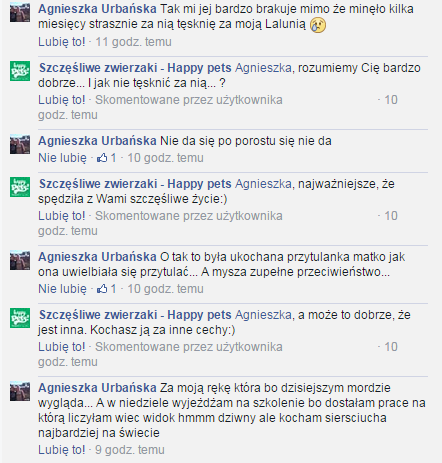The height and width of the screenshot is (463, 442).
Task: Open the Szczęśliwe zwierzaki name link on the 'rozumiemy' reply
Action: pyautogui.click(x=135, y=68)
